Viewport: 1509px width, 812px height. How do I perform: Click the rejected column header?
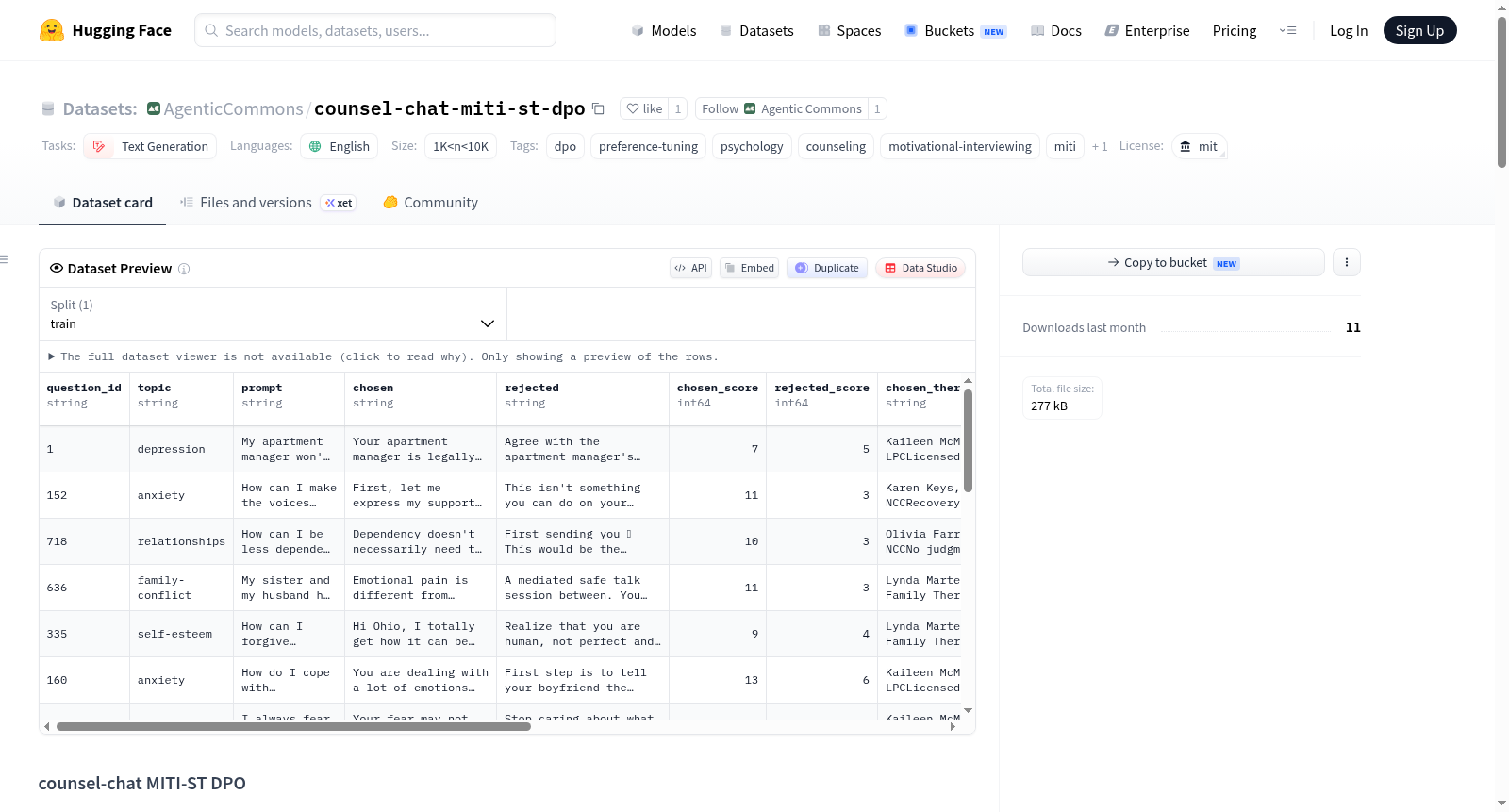(x=582, y=395)
